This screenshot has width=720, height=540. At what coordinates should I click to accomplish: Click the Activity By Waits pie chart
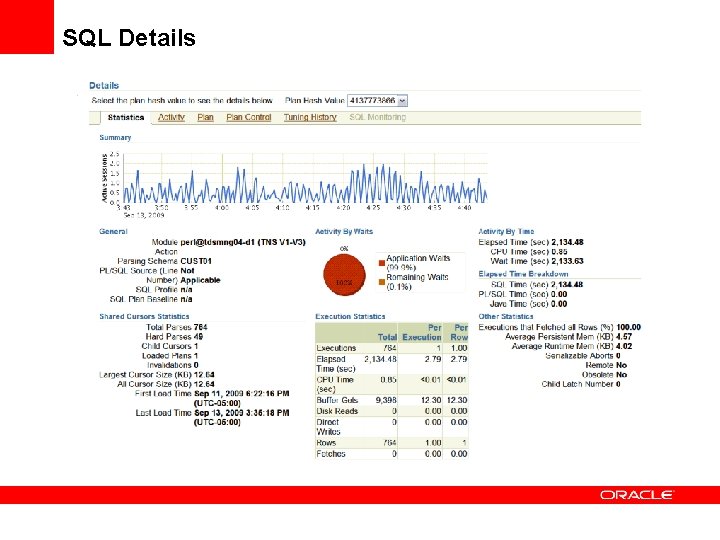tap(344, 275)
